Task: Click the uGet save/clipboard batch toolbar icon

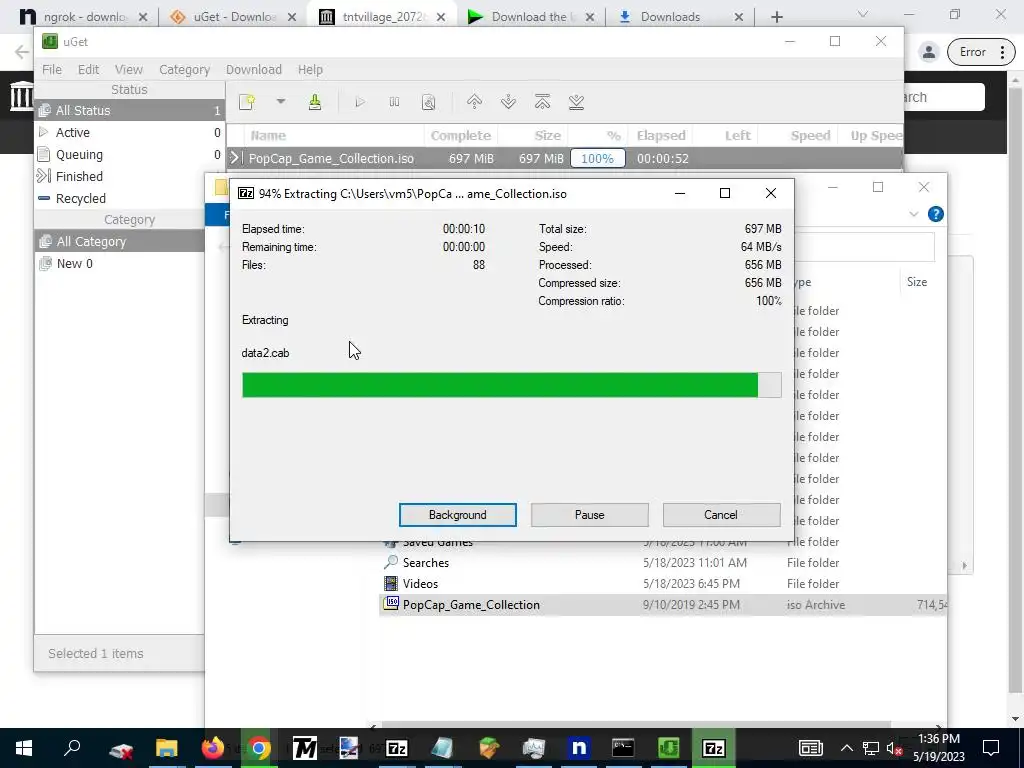Action: click(x=315, y=102)
